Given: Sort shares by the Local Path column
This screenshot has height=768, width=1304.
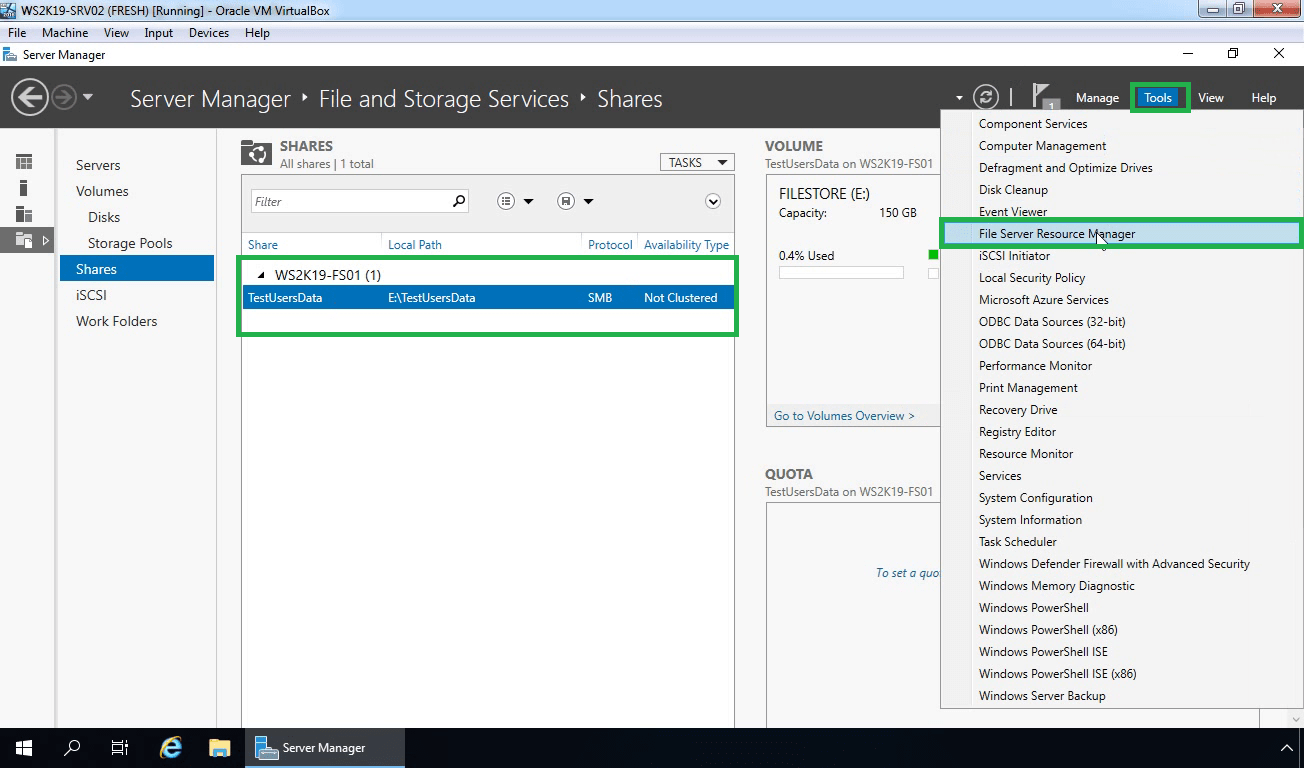Looking at the screenshot, I should tap(415, 243).
